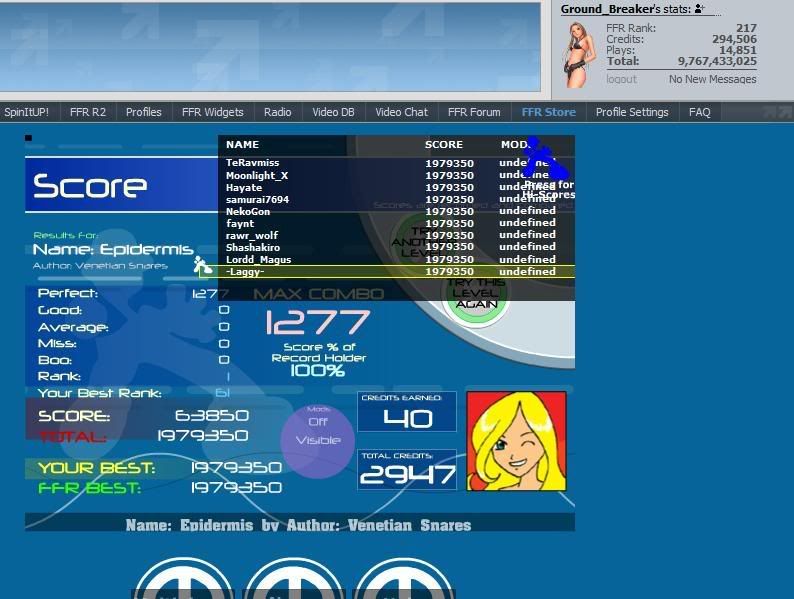The width and height of the screenshot is (794, 599).
Task: Click the middle circular button at bottom
Action: 294,582
